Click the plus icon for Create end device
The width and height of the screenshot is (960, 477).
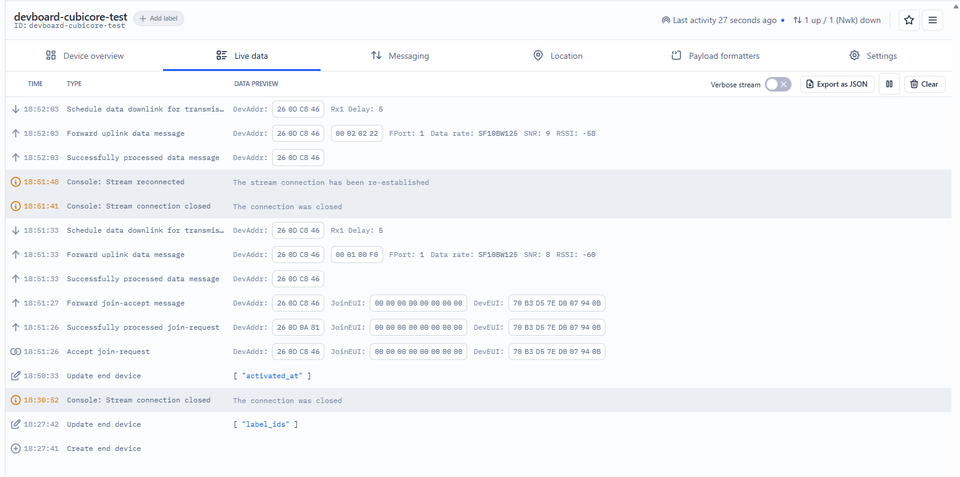coord(16,448)
